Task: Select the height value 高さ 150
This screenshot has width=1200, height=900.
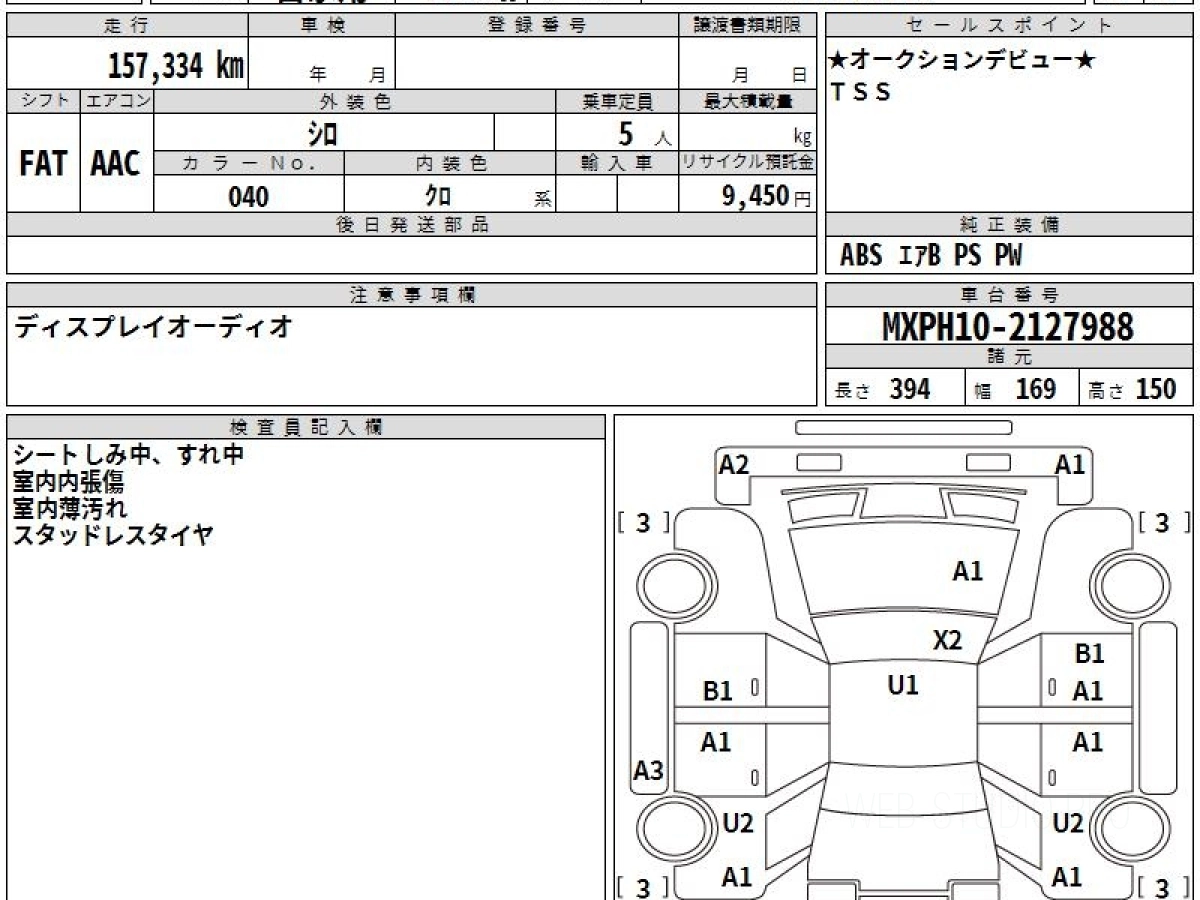Action: click(x=1133, y=389)
